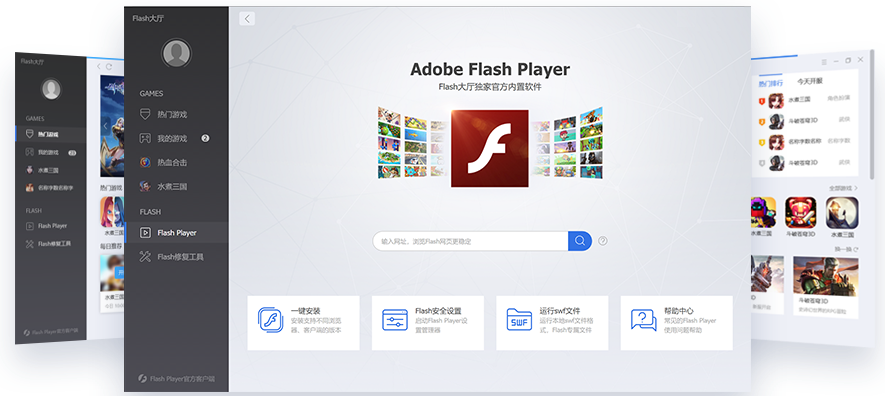Switch to 热门排行 tab in right window
Image resolution: width=885 pixels, height=396 pixels.
[770, 83]
